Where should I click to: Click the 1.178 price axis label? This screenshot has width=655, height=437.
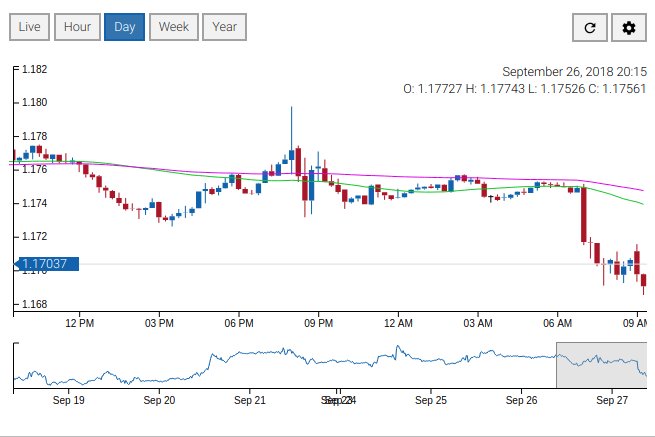pos(34,136)
